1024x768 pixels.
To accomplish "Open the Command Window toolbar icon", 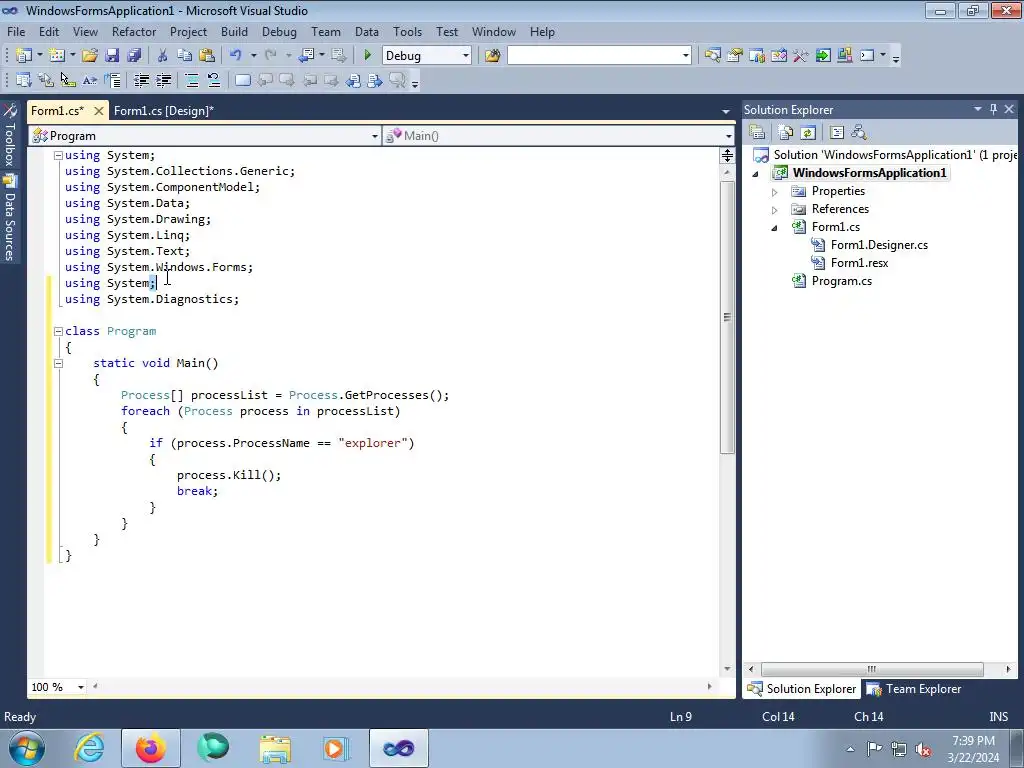I will 867,56.
